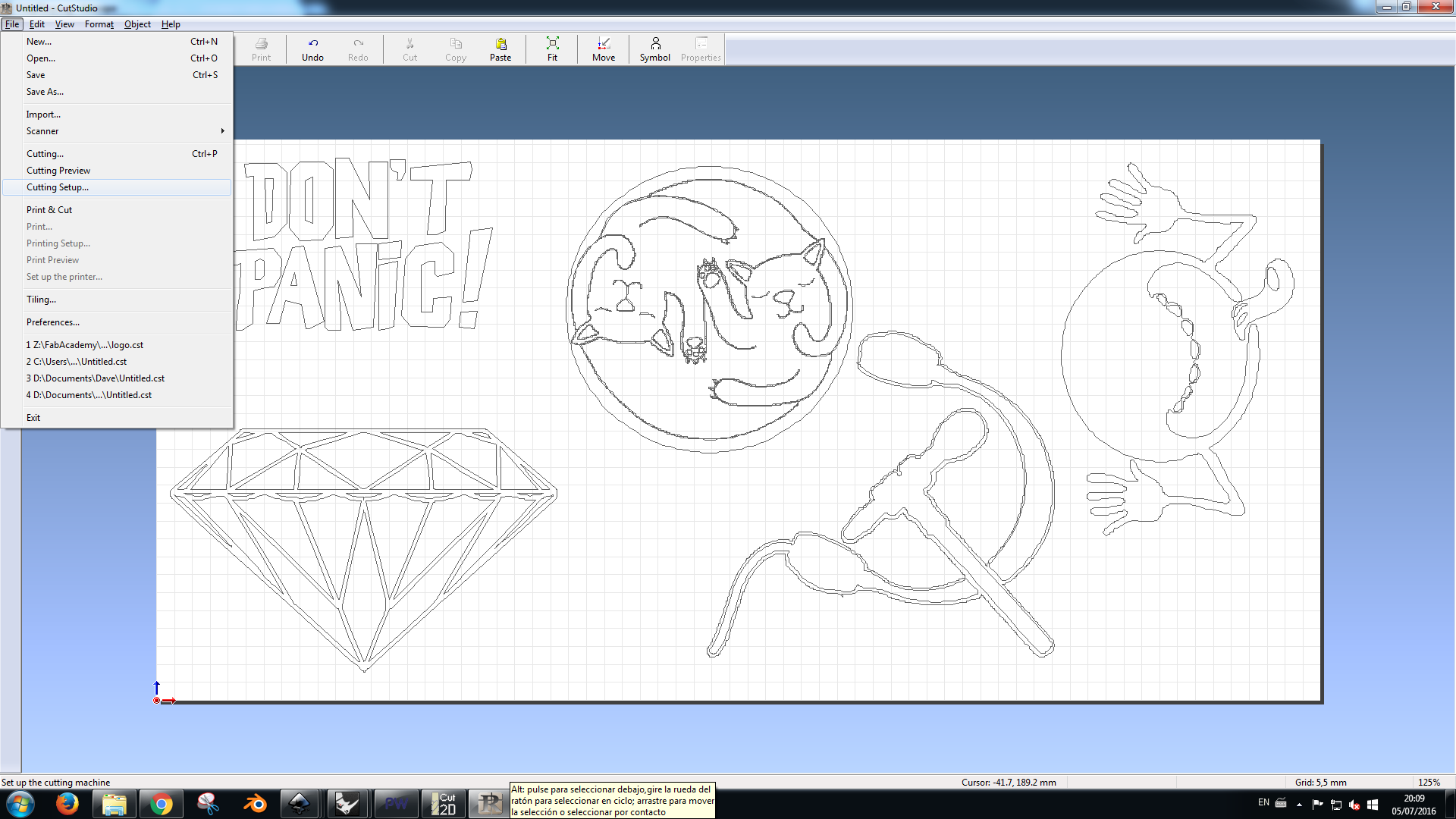Screen dimensions: 1456x819
Task: Launch Google Chrome from the taskbar
Action: pos(161,804)
